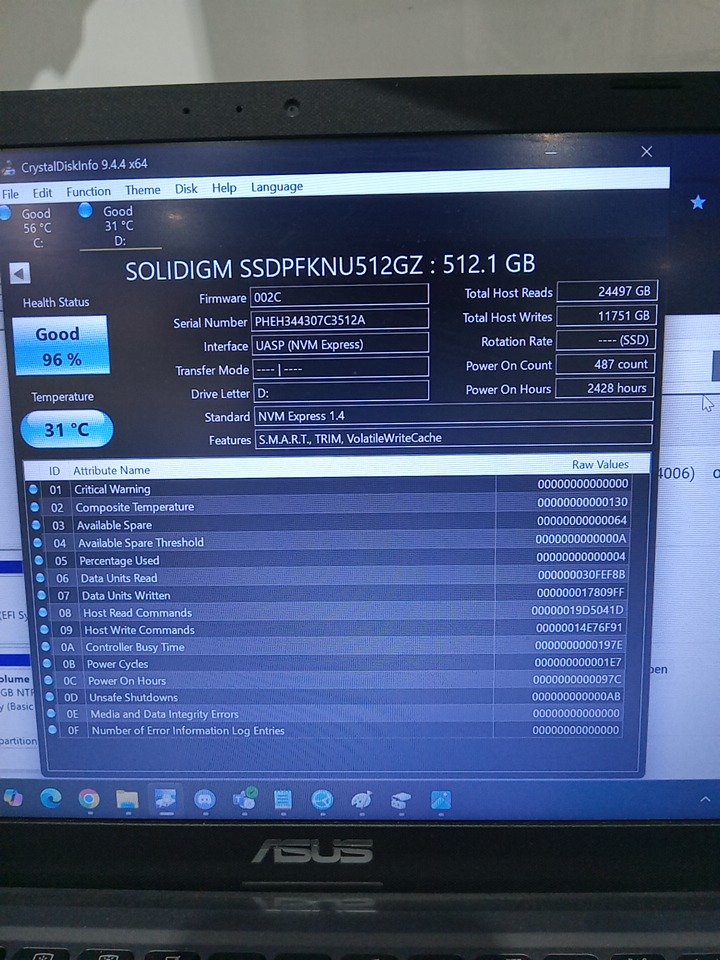Select the Host Read Commands row

(x=334, y=611)
